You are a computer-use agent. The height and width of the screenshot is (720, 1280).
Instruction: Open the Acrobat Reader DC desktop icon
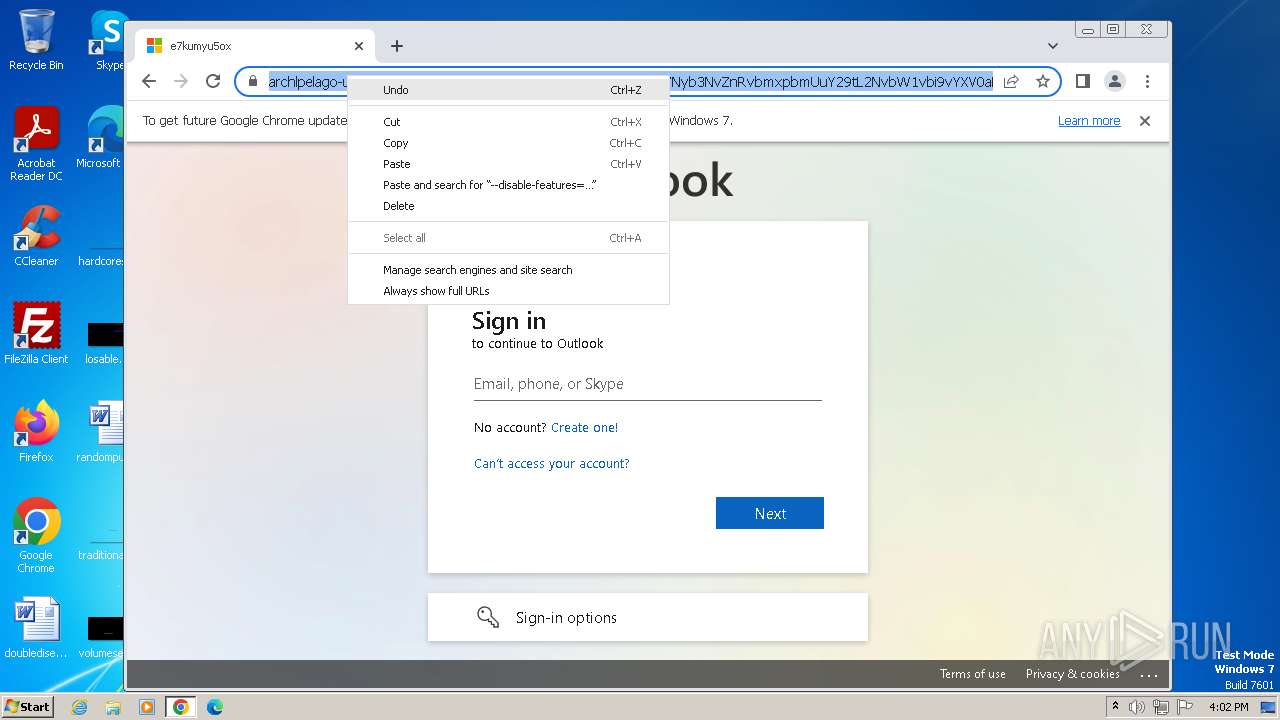point(36,145)
